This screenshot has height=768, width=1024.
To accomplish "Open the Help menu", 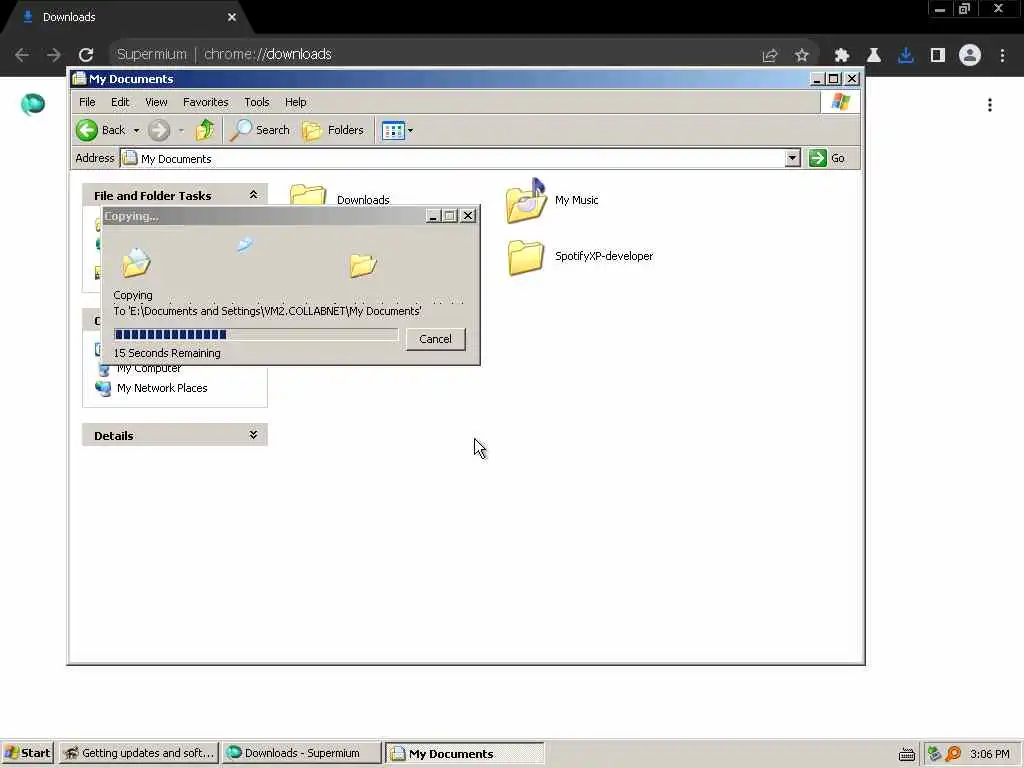I will click(295, 102).
